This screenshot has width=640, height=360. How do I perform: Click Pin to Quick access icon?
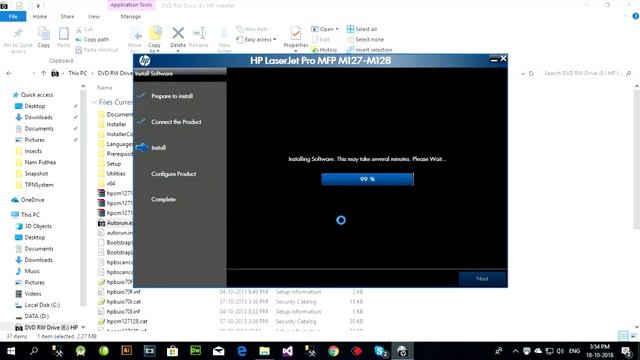pos(18,33)
